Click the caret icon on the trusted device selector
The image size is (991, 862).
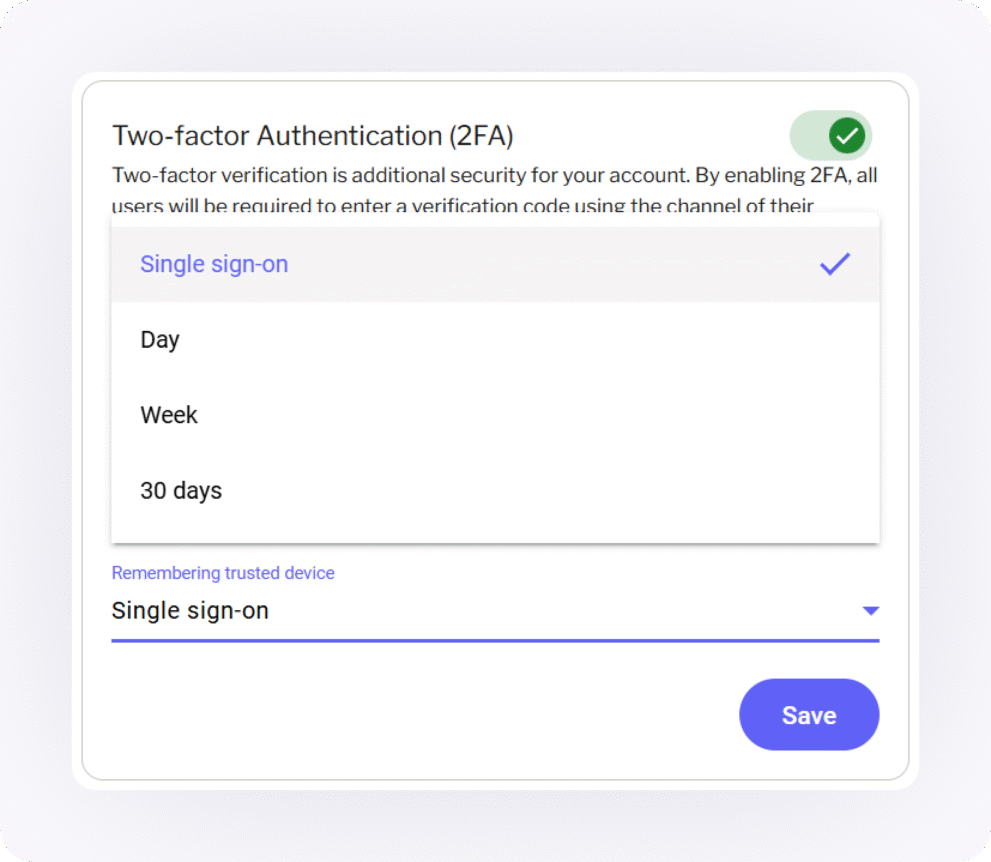coord(870,610)
